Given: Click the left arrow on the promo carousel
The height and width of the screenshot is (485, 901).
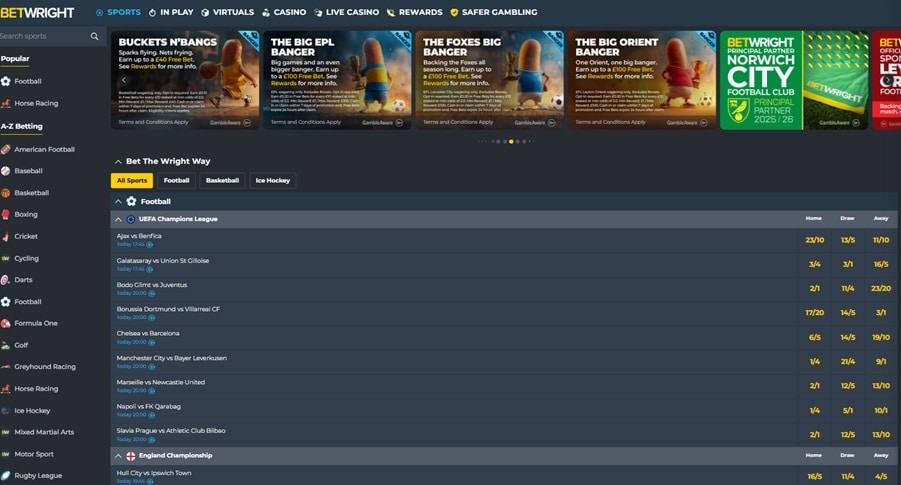Looking at the screenshot, I should [124, 80].
